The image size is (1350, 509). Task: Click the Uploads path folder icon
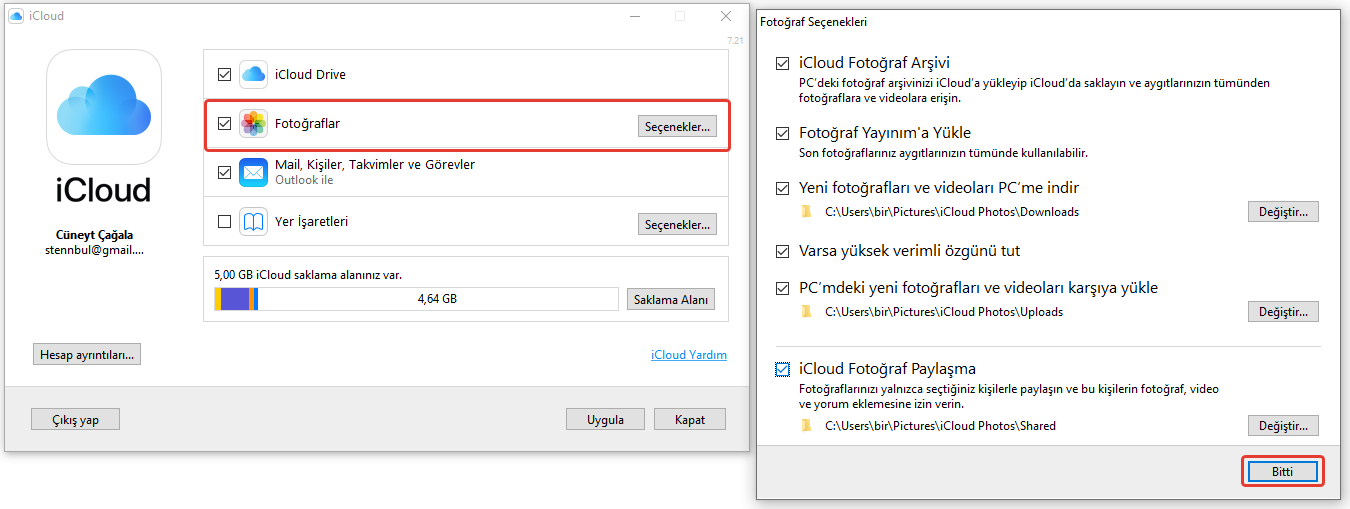(x=807, y=312)
